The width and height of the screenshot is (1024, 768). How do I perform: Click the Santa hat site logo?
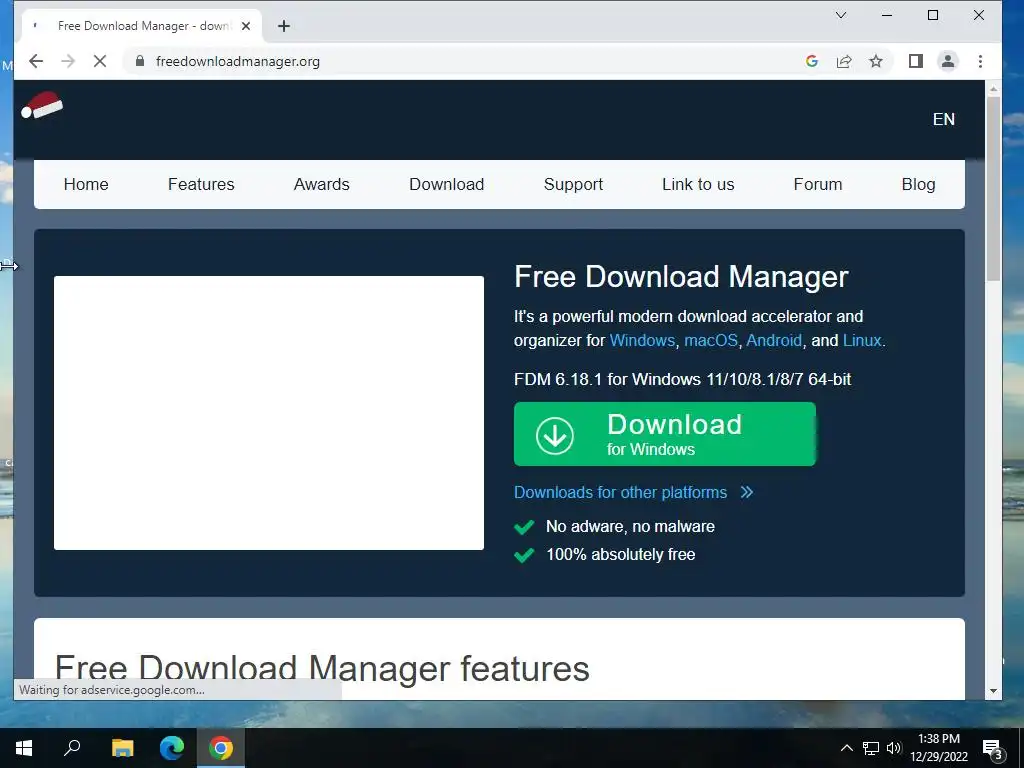(42, 105)
